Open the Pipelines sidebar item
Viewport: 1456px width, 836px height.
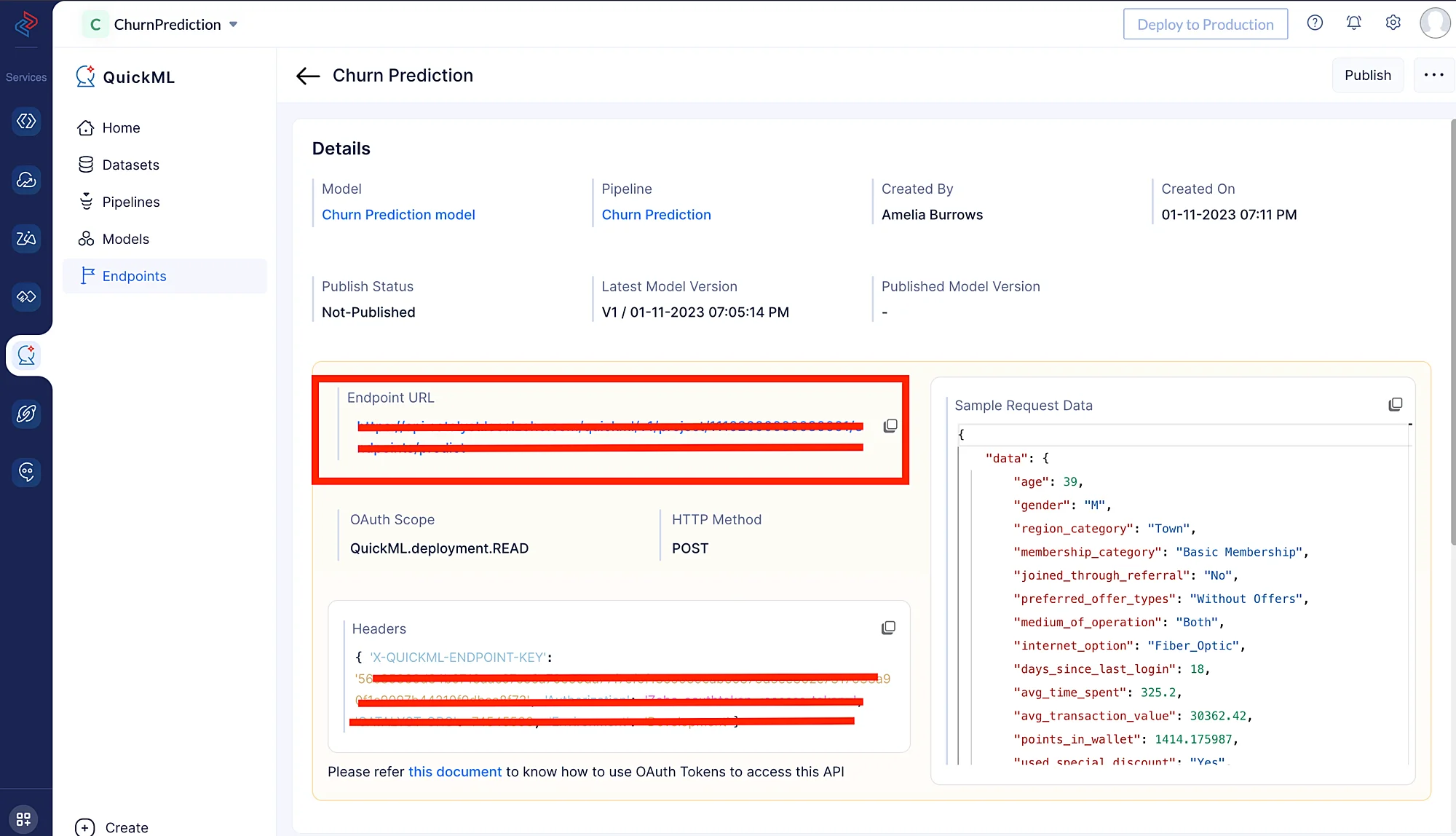tap(130, 202)
